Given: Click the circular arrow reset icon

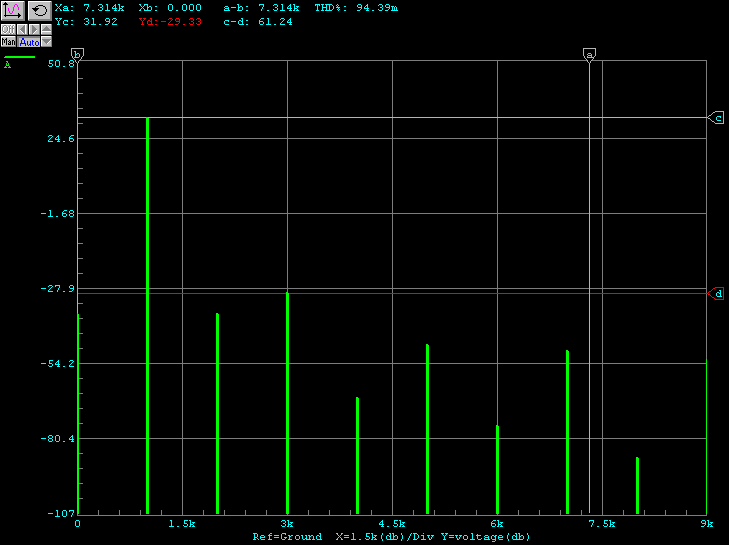Looking at the screenshot, I should pos(39,10).
